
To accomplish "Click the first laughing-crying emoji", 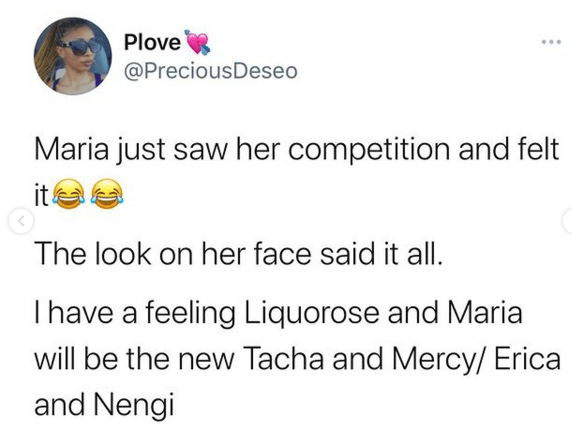I will (69, 194).
